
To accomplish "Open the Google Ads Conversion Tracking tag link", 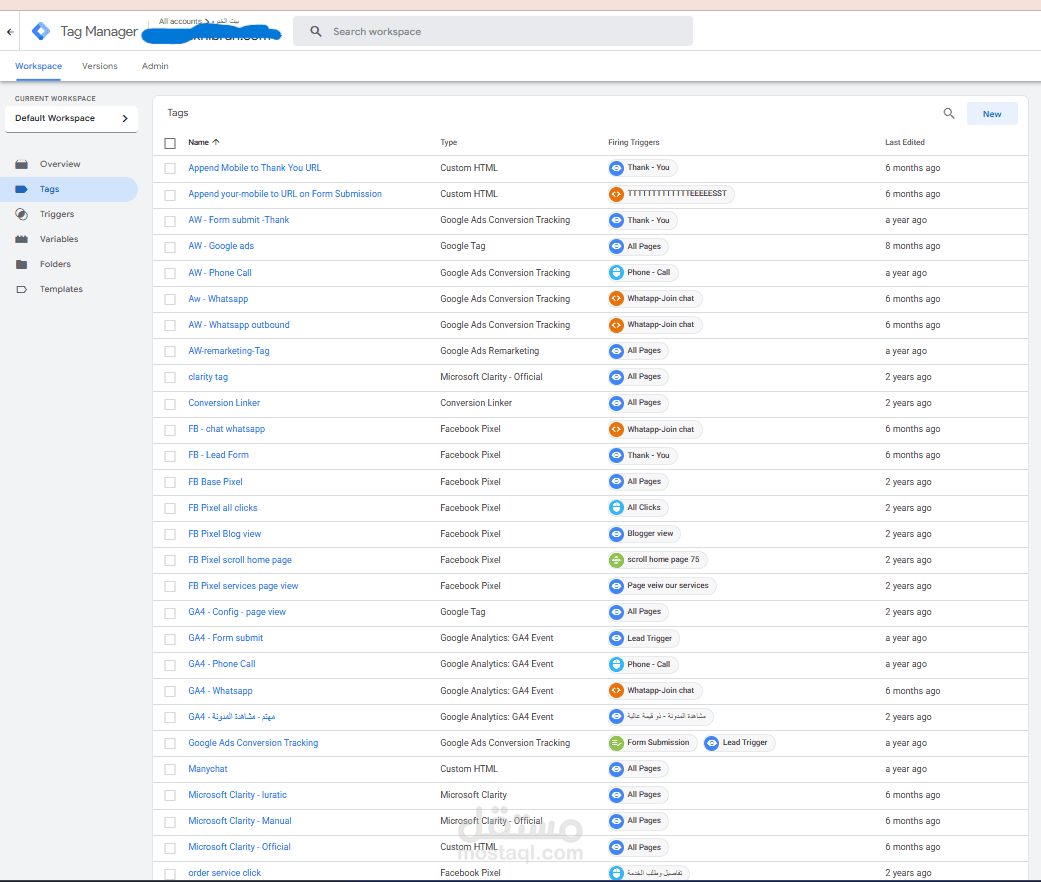I will [253, 743].
